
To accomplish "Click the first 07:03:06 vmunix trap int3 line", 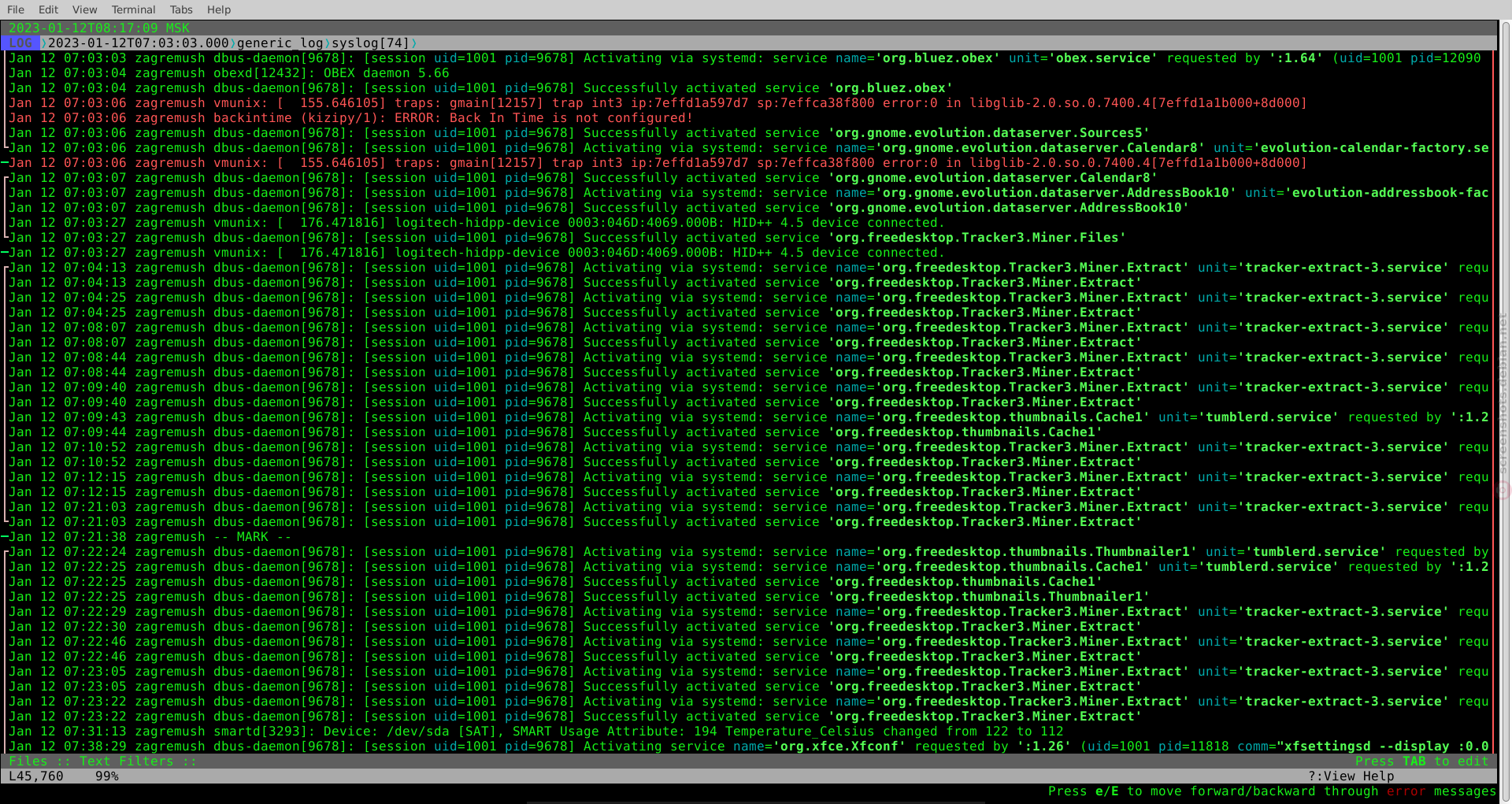I will [x=658, y=103].
